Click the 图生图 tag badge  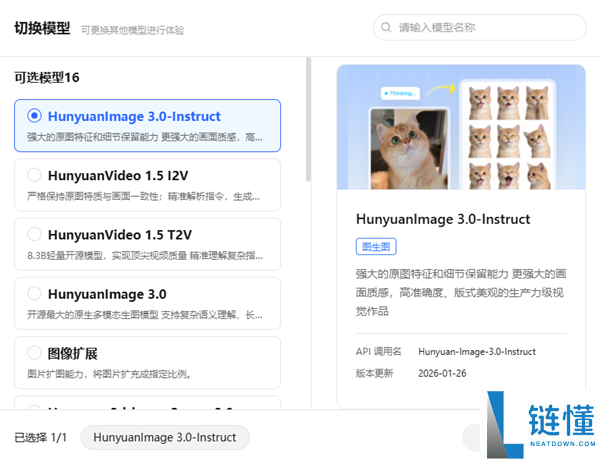click(x=376, y=246)
